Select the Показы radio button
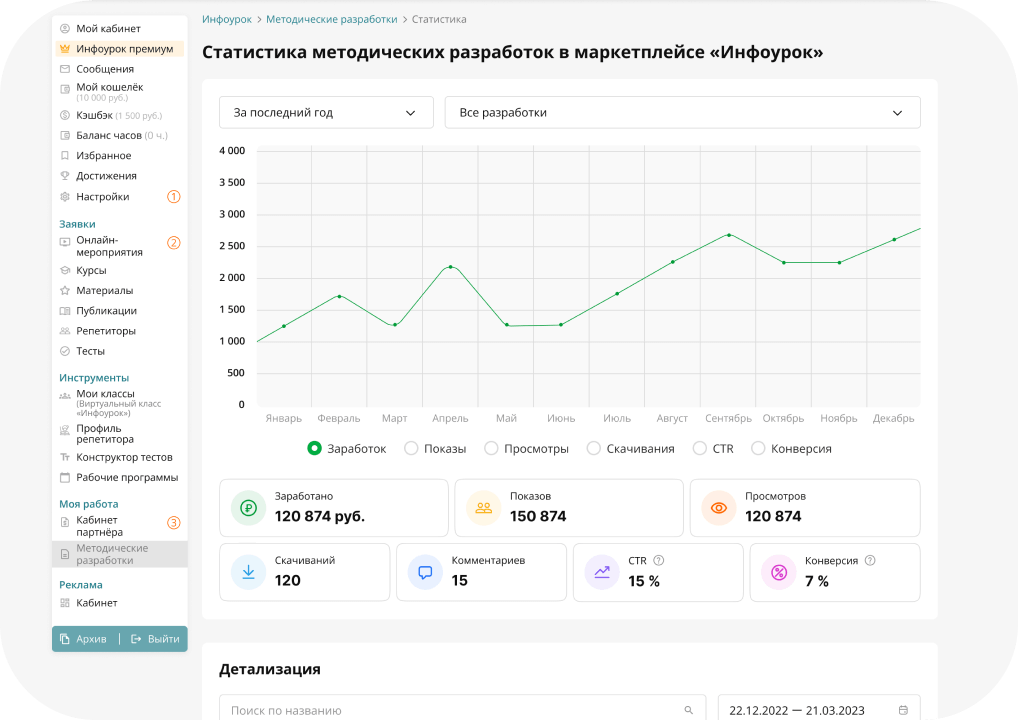This screenshot has height=720, width=1018. click(x=411, y=449)
